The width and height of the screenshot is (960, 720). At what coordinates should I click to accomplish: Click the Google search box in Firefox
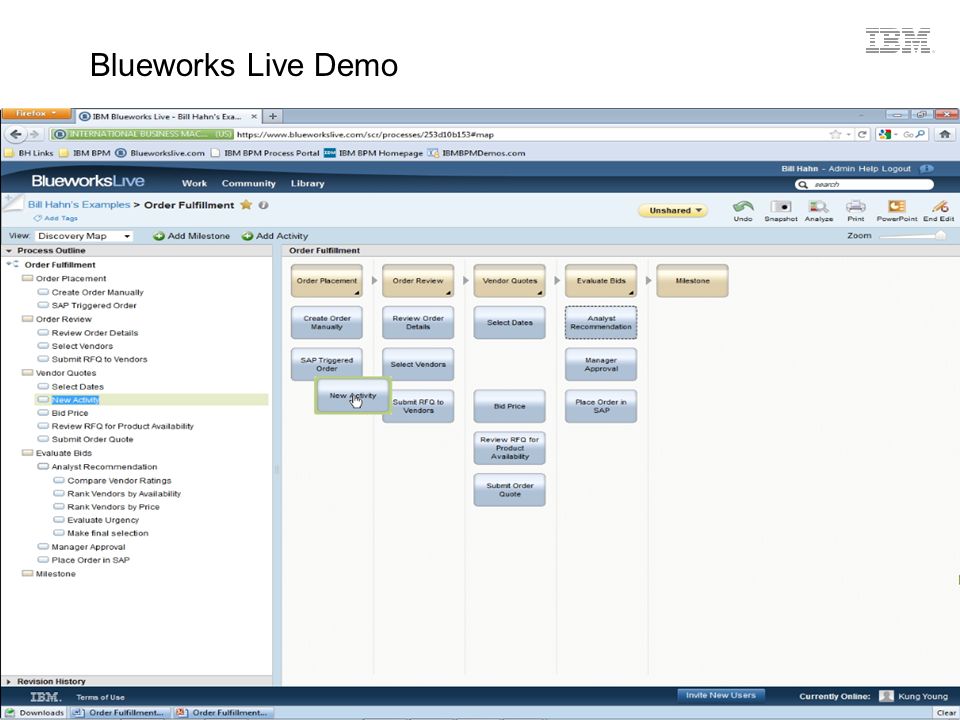click(902, 134)
